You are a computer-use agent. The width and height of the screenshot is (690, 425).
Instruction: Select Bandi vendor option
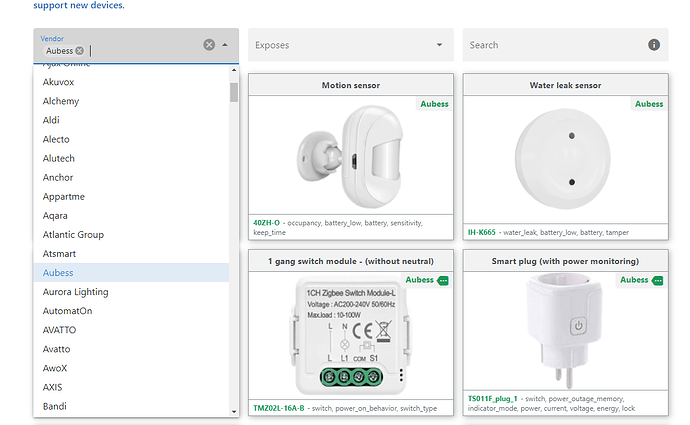tap(55, 407)
